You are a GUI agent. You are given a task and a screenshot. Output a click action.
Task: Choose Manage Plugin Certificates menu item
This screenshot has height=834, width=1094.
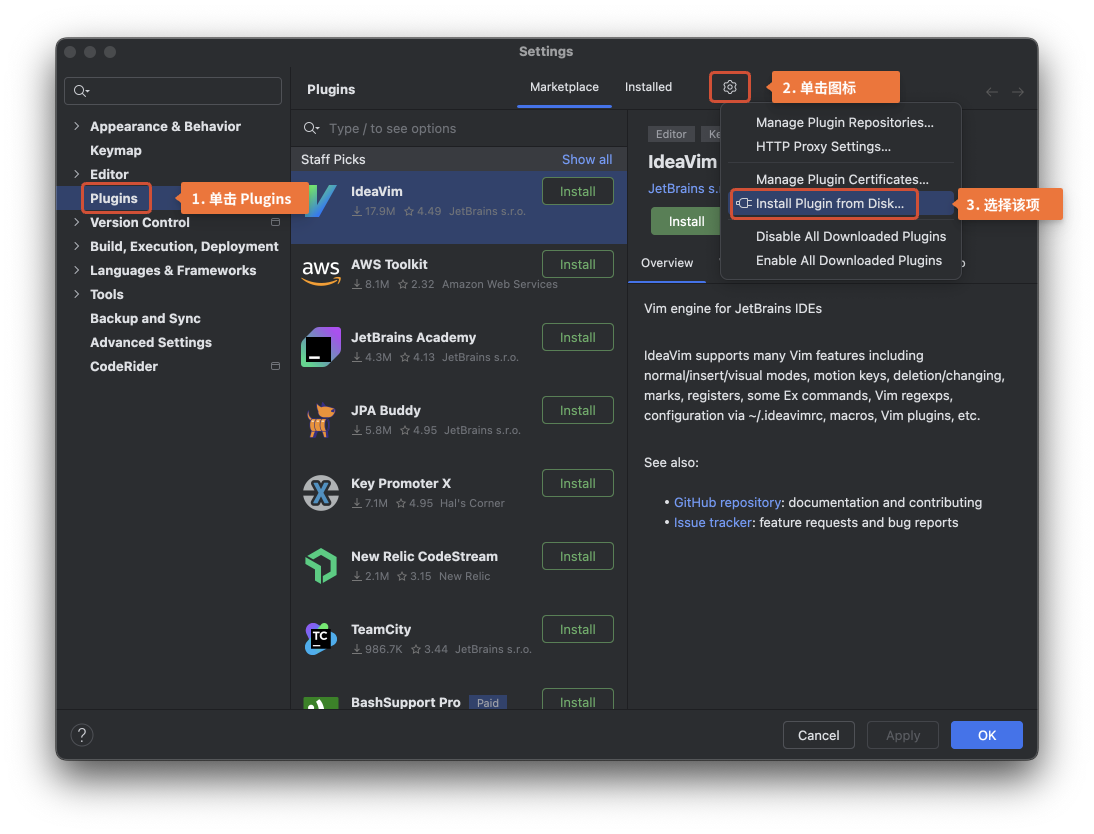pos(842,179)
